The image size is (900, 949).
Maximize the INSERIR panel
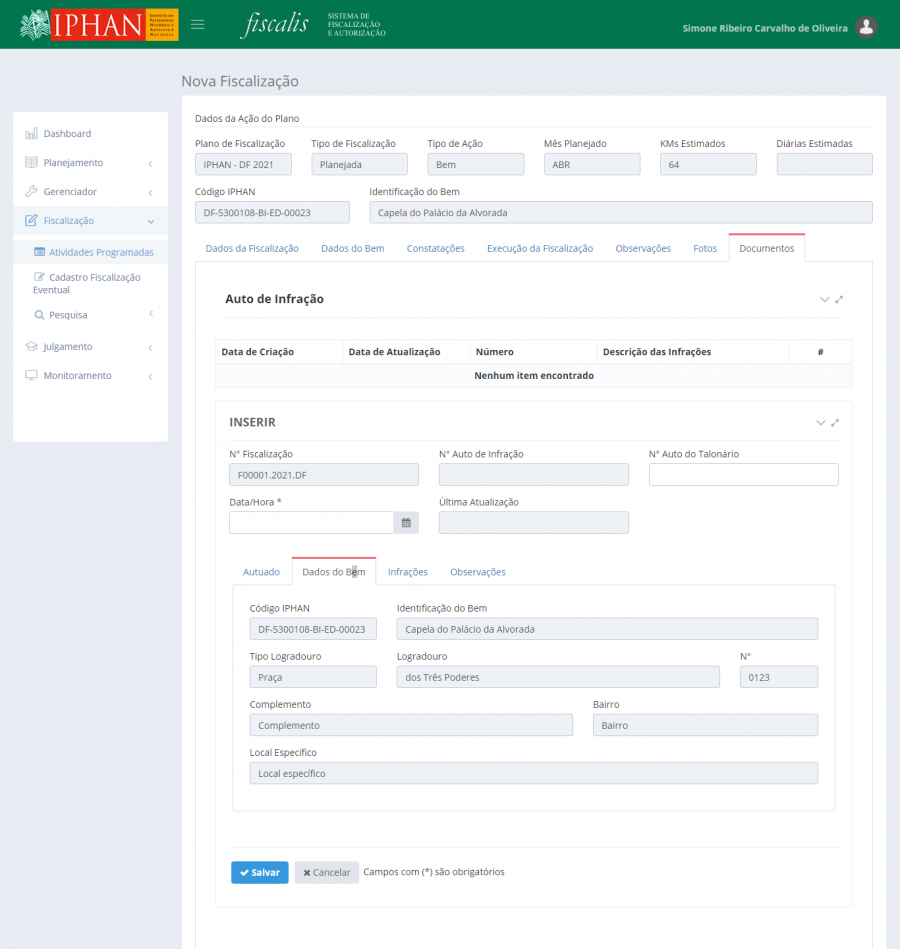coord(835,423)
